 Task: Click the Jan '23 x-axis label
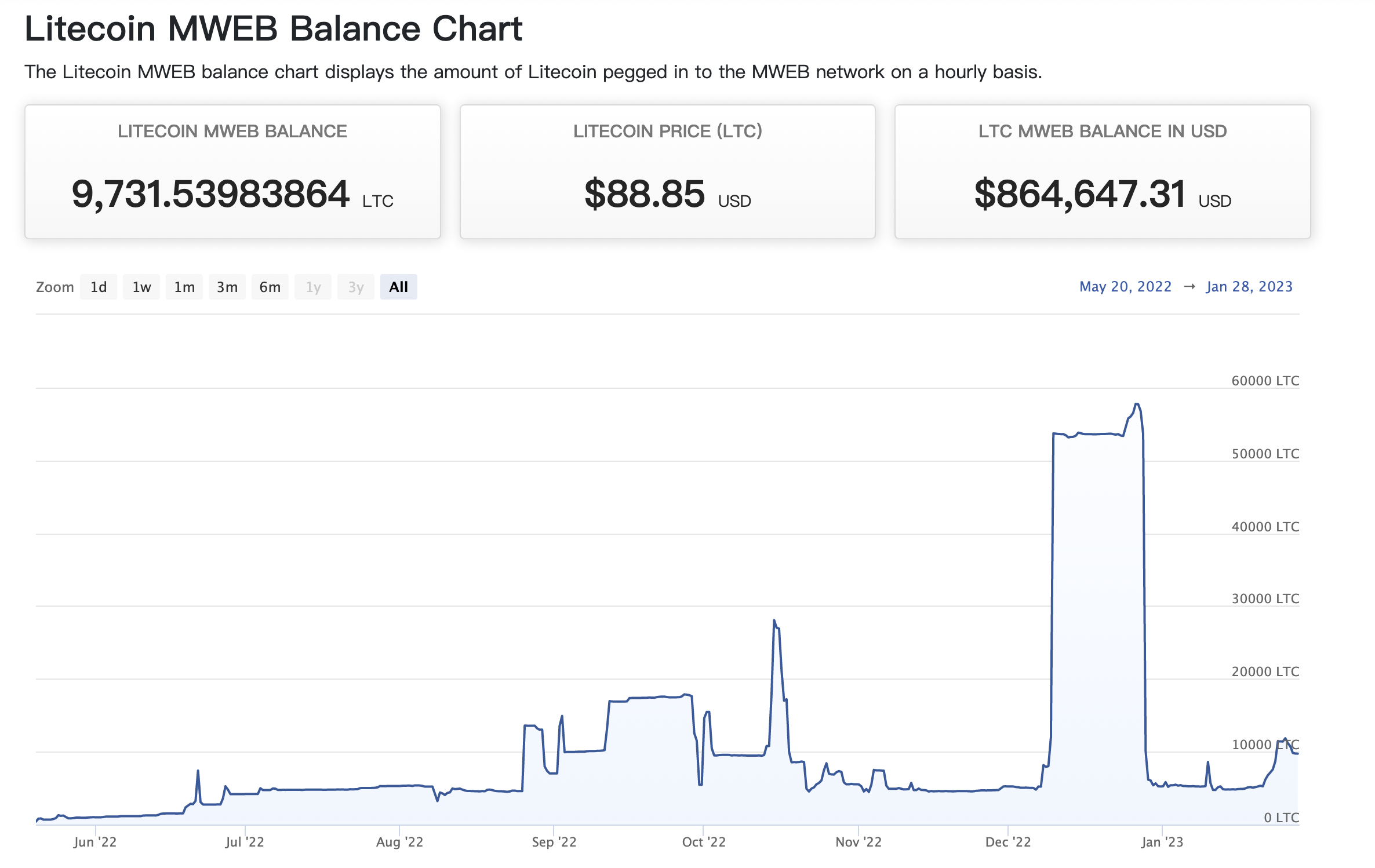[1162, 842]
